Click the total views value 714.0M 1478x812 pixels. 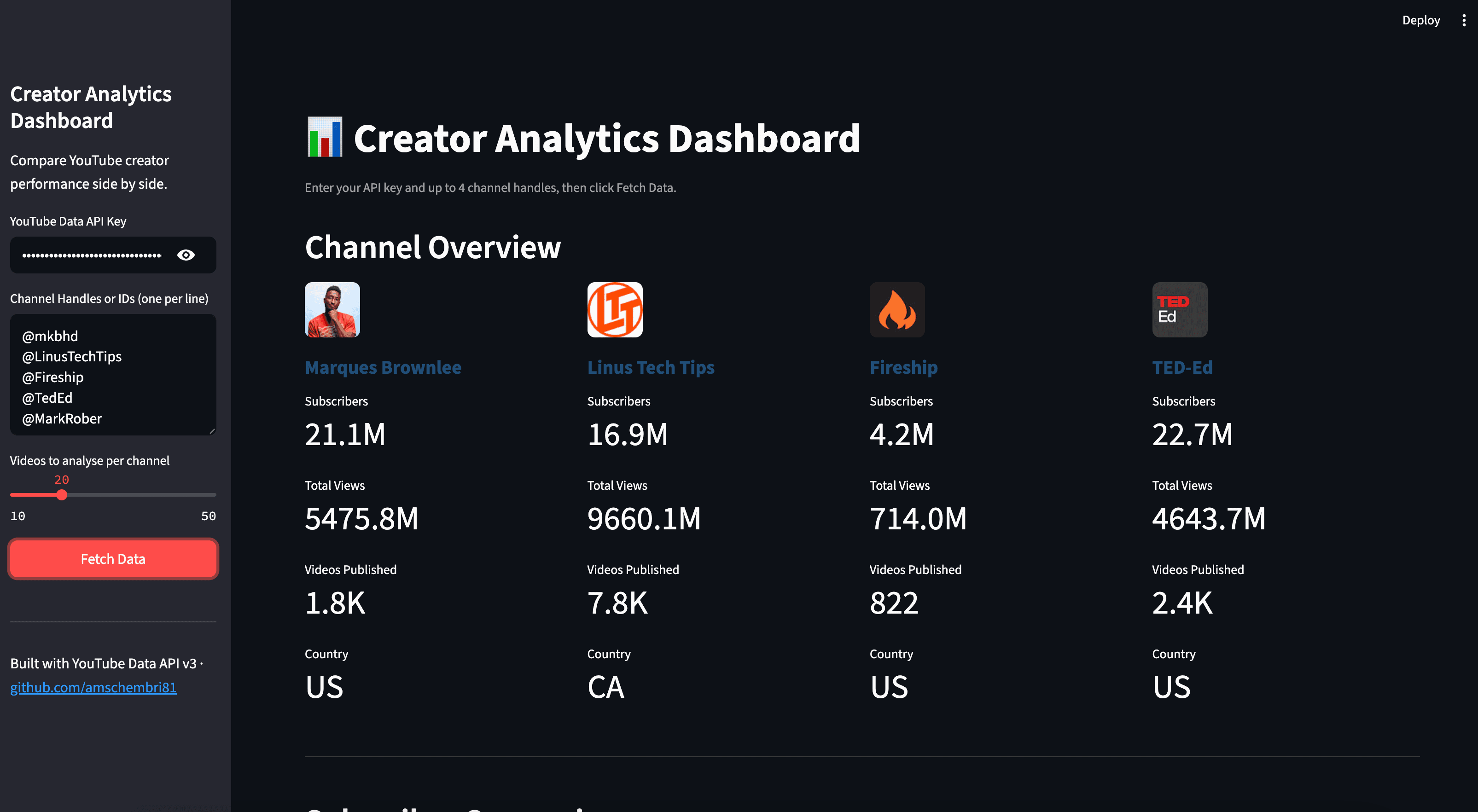pos(918,518)
